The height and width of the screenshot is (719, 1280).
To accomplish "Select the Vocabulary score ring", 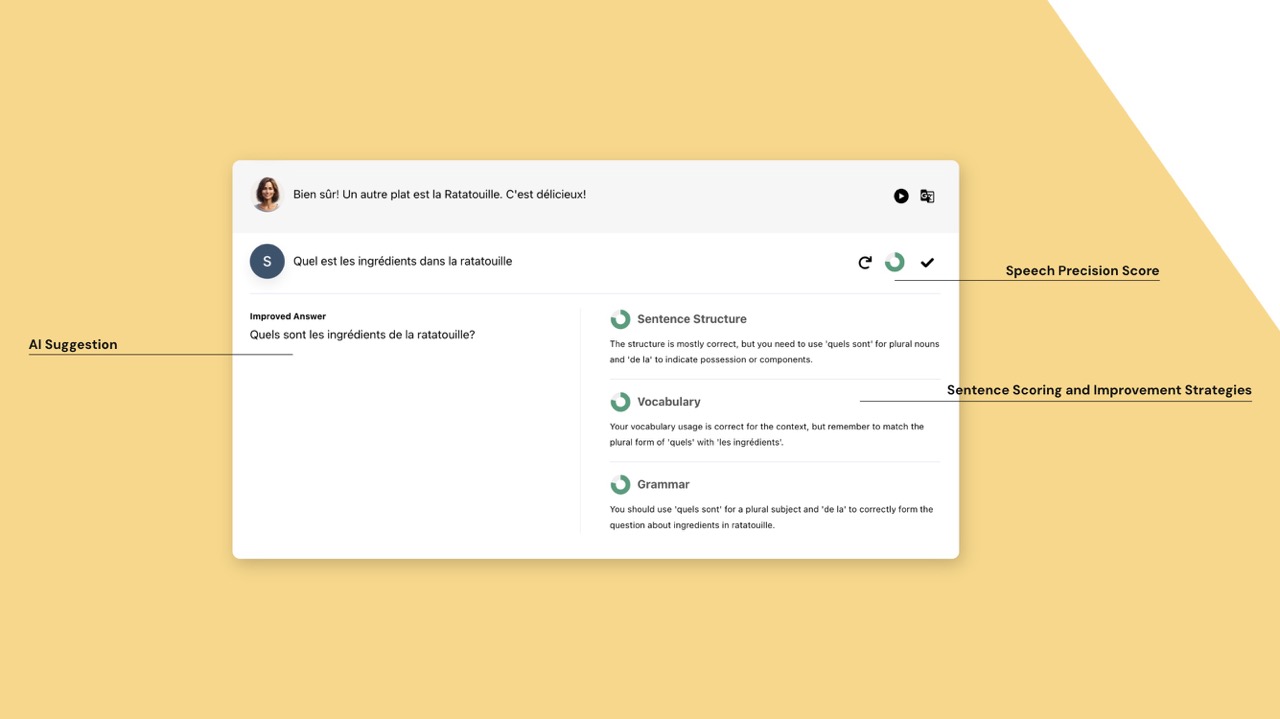I will (x=620, y=401).
